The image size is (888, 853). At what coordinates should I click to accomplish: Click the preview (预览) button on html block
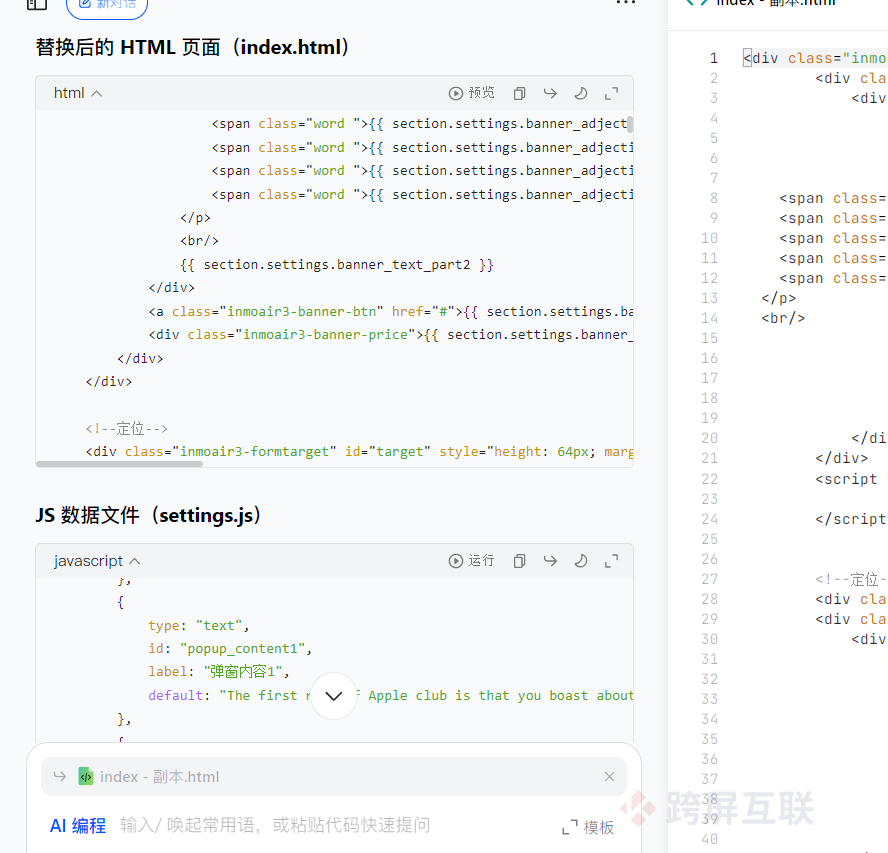(x=471, y=93)
